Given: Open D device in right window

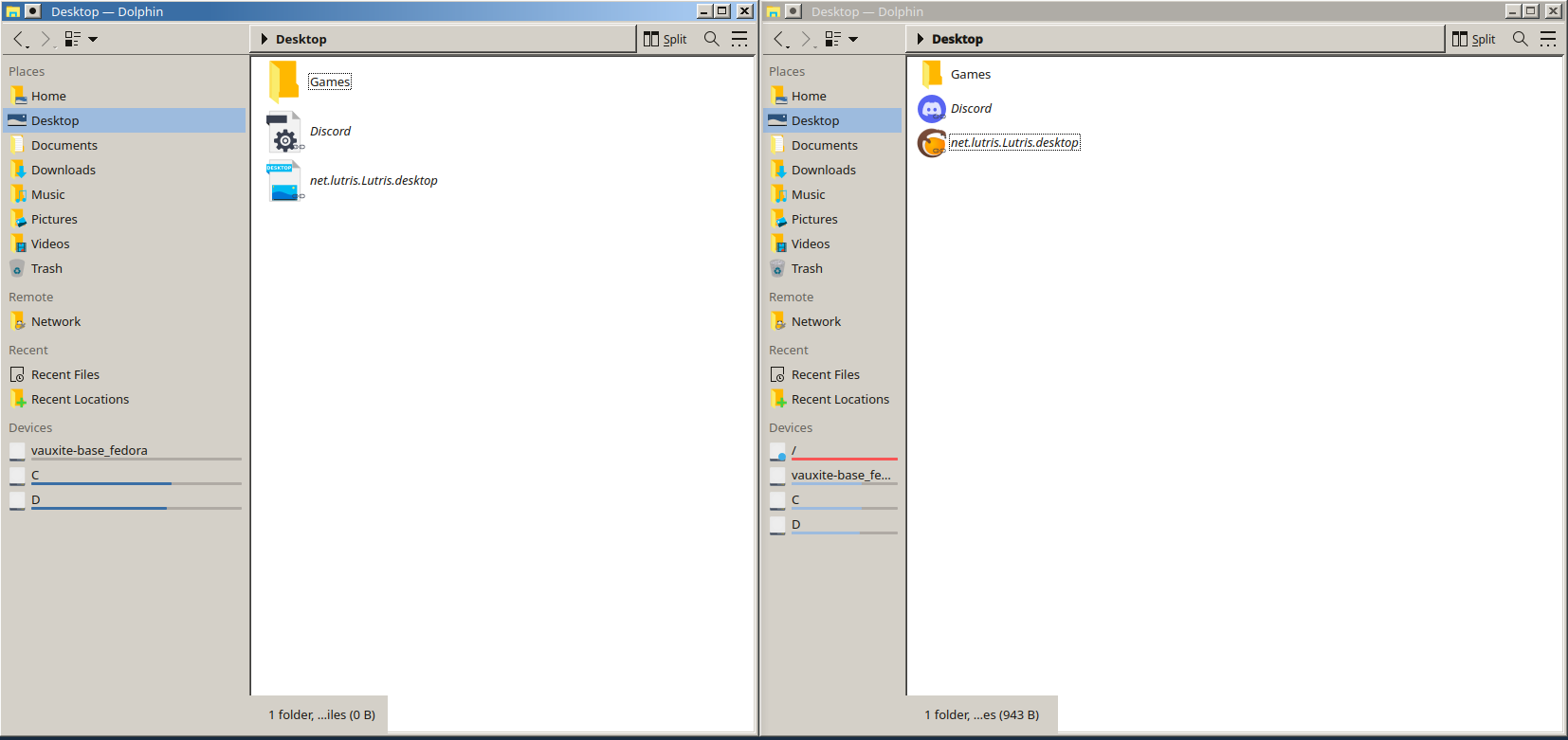Looking at the screenshot, I should pyautogui.click(x=833, y=525).
